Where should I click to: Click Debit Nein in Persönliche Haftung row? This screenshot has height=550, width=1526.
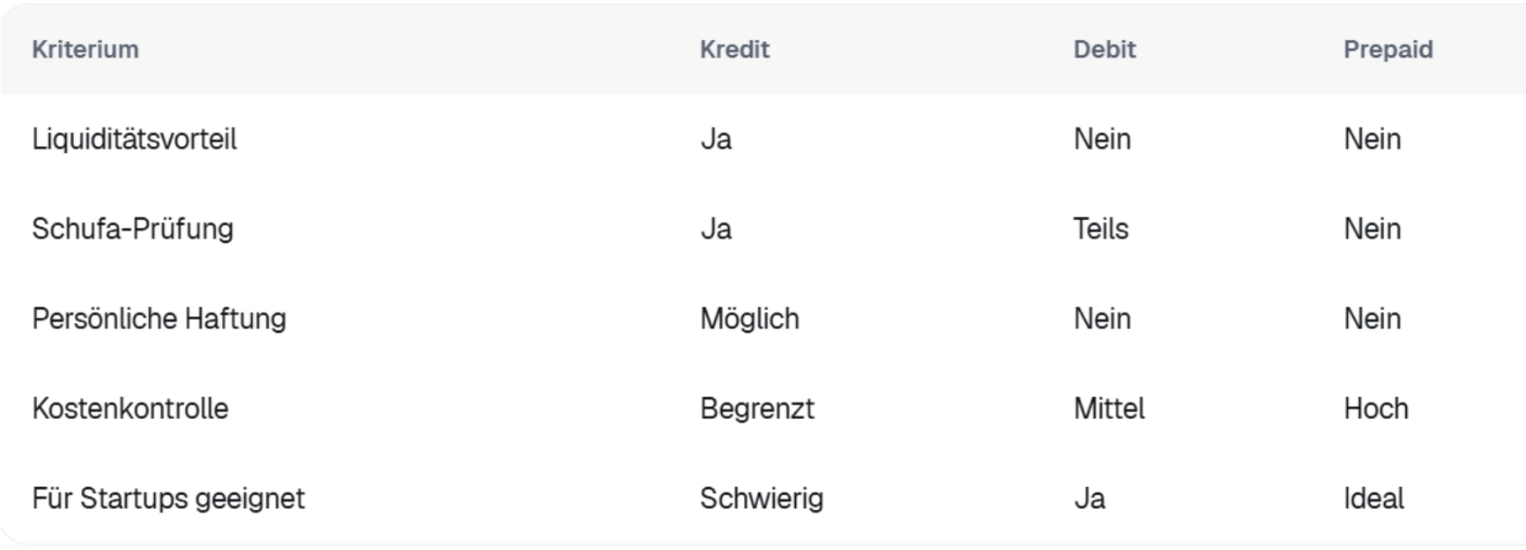pyautogui.click(x=1102, y=319)
